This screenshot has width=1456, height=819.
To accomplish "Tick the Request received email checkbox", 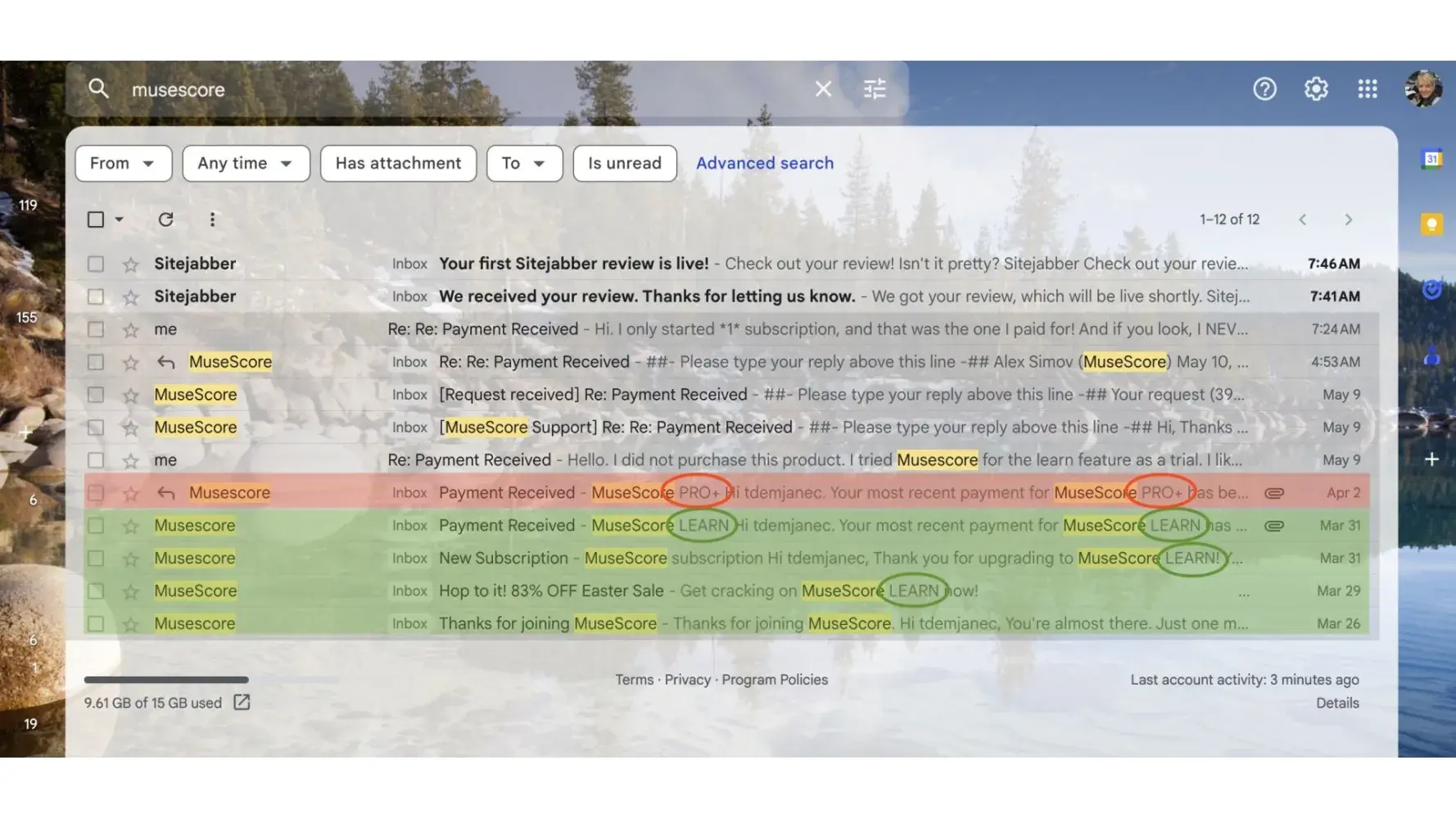I will 96,395.
